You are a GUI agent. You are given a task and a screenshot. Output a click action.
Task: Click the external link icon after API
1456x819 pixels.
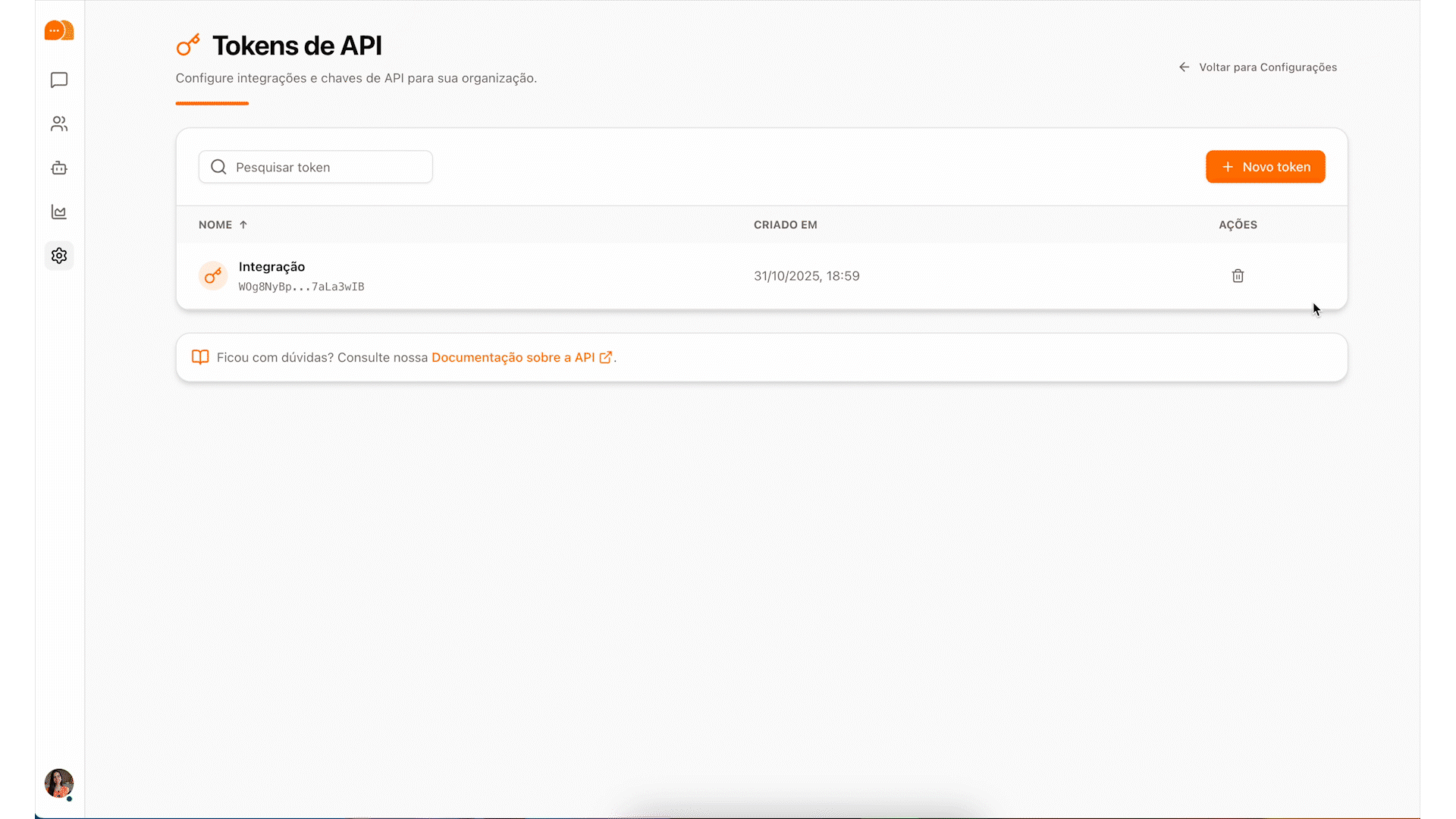coord(606,357)
